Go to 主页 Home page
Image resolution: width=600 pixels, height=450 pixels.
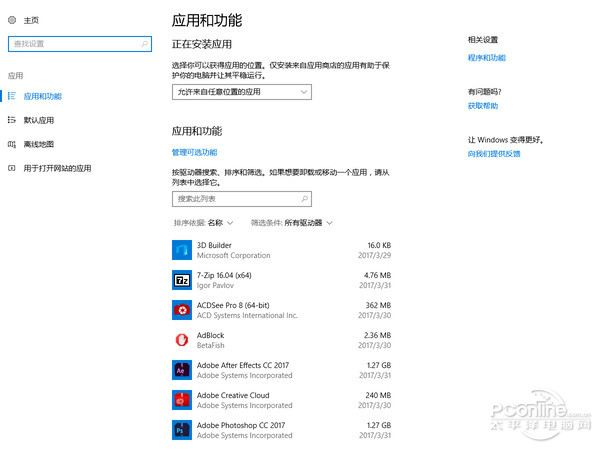31,20
